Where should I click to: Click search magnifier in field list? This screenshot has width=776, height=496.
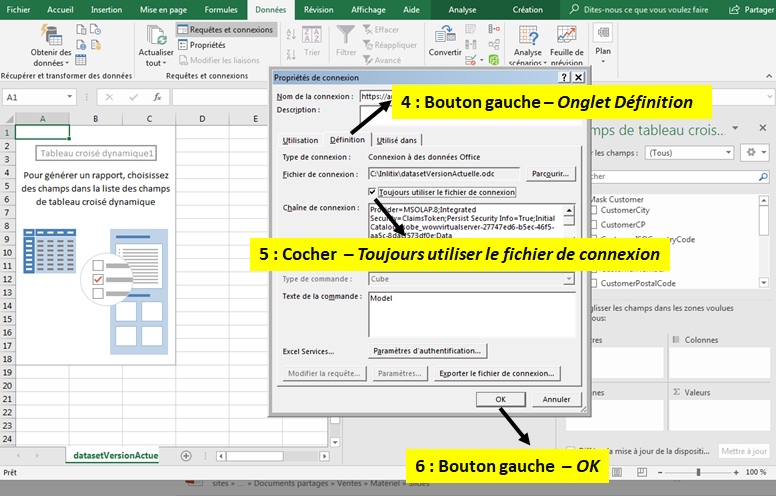coord(763,176)
